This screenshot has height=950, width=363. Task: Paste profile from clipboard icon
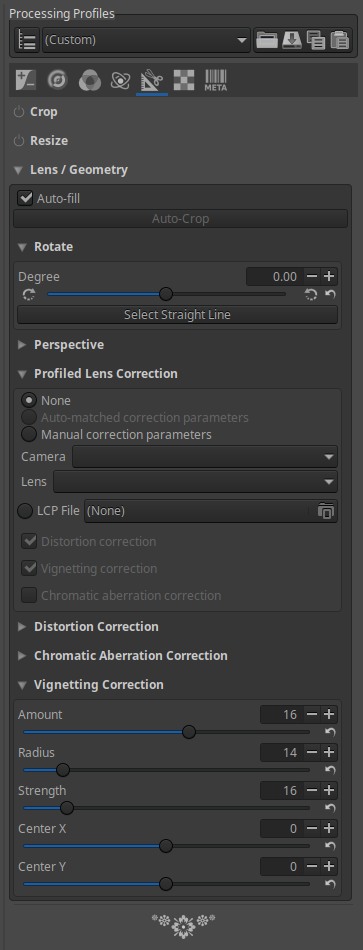340,41
